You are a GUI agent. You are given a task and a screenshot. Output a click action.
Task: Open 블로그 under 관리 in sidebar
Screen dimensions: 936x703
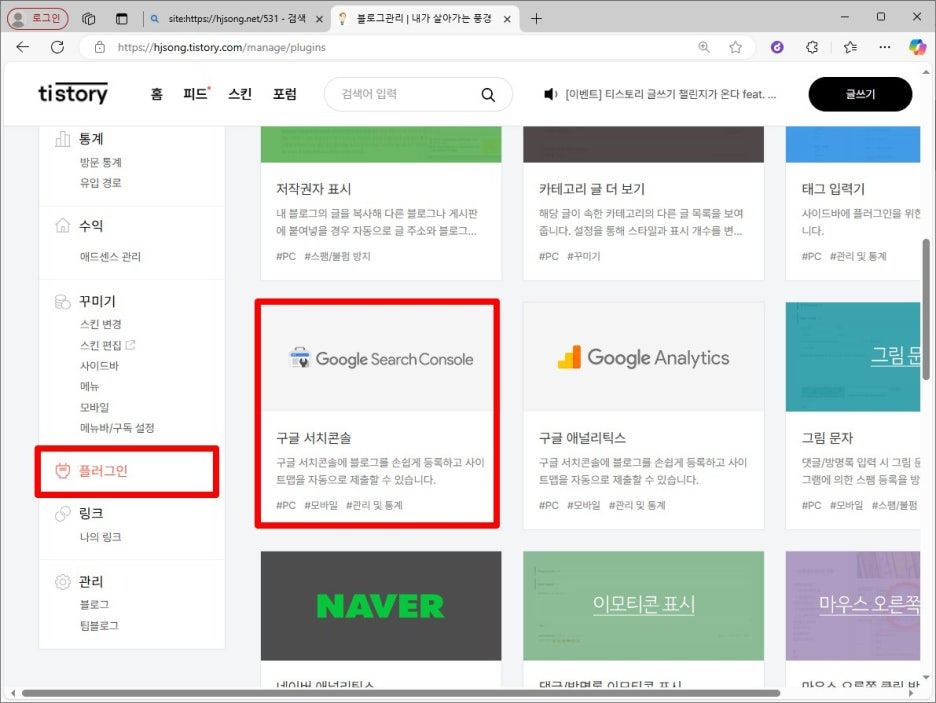point(94,605)
